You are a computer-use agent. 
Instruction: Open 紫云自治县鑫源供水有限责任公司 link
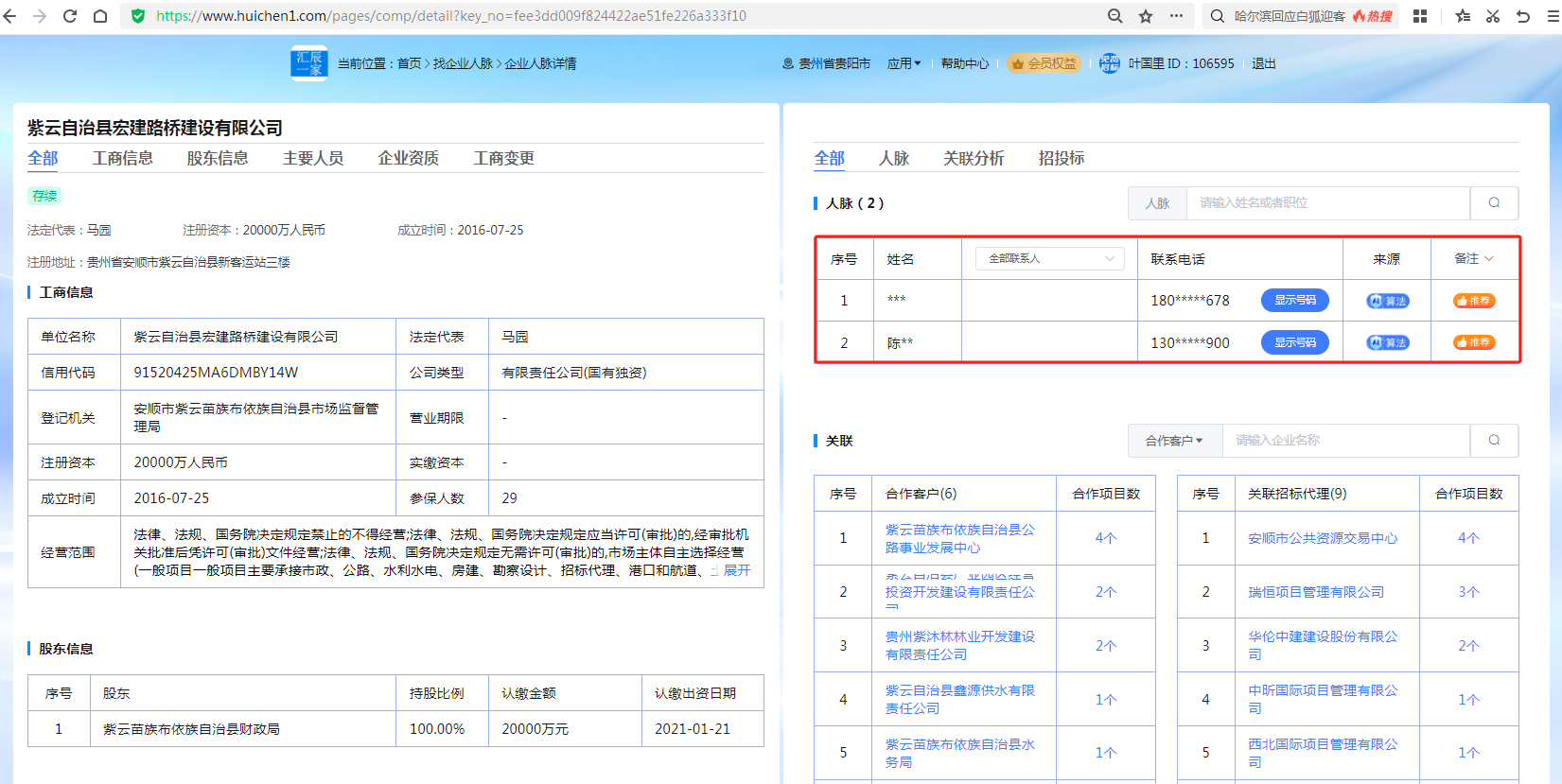click(x=960, y=699)
